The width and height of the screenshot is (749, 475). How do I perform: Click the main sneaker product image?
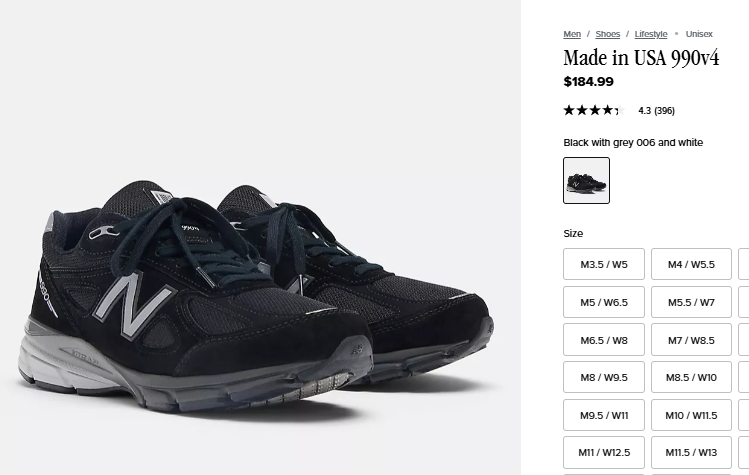(260, 238)
